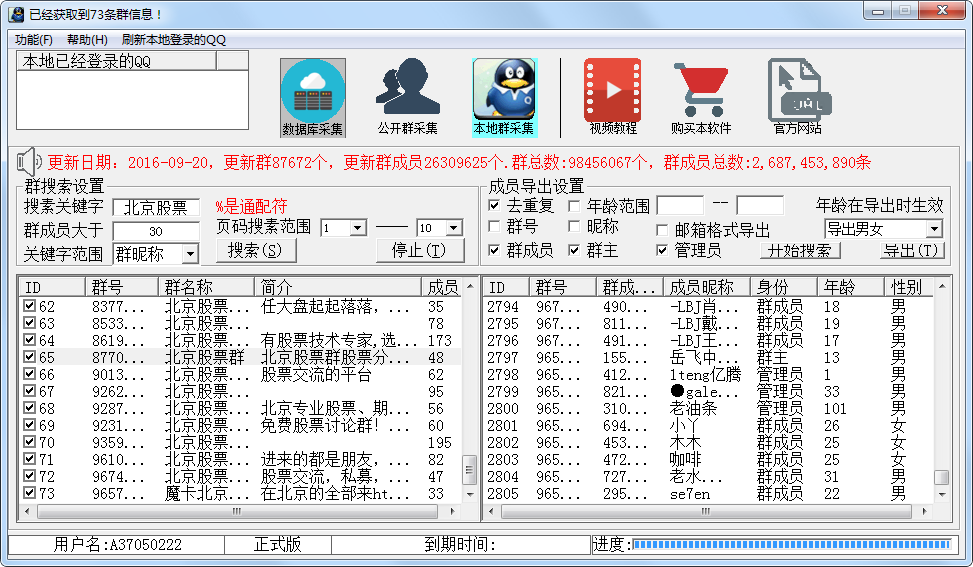This screenshot has height=567, width=973.
Task: Uncheck the 管理员 checkbox
Action: (x=663, y=250)
